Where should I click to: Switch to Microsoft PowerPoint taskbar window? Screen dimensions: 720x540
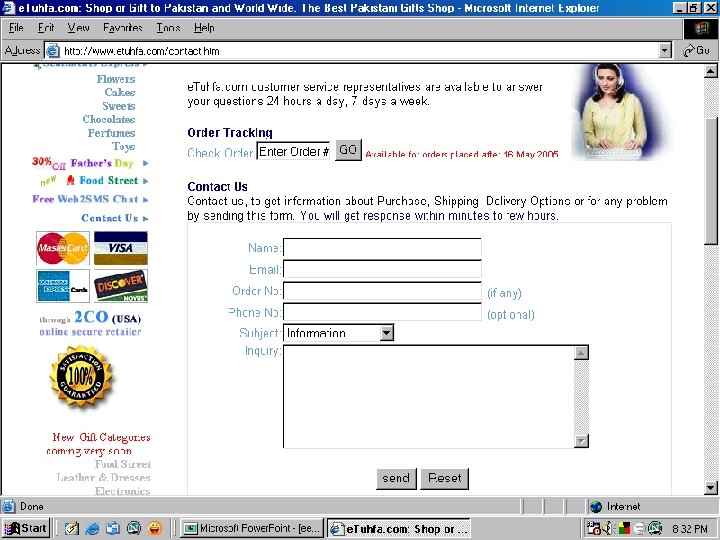click(252, 529)
